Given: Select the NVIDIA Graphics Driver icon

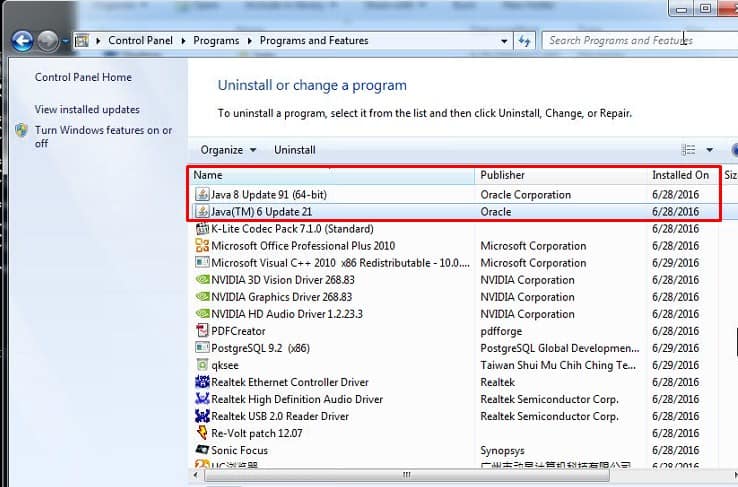Looking at the screenshot, I should (x=202, y=296).
